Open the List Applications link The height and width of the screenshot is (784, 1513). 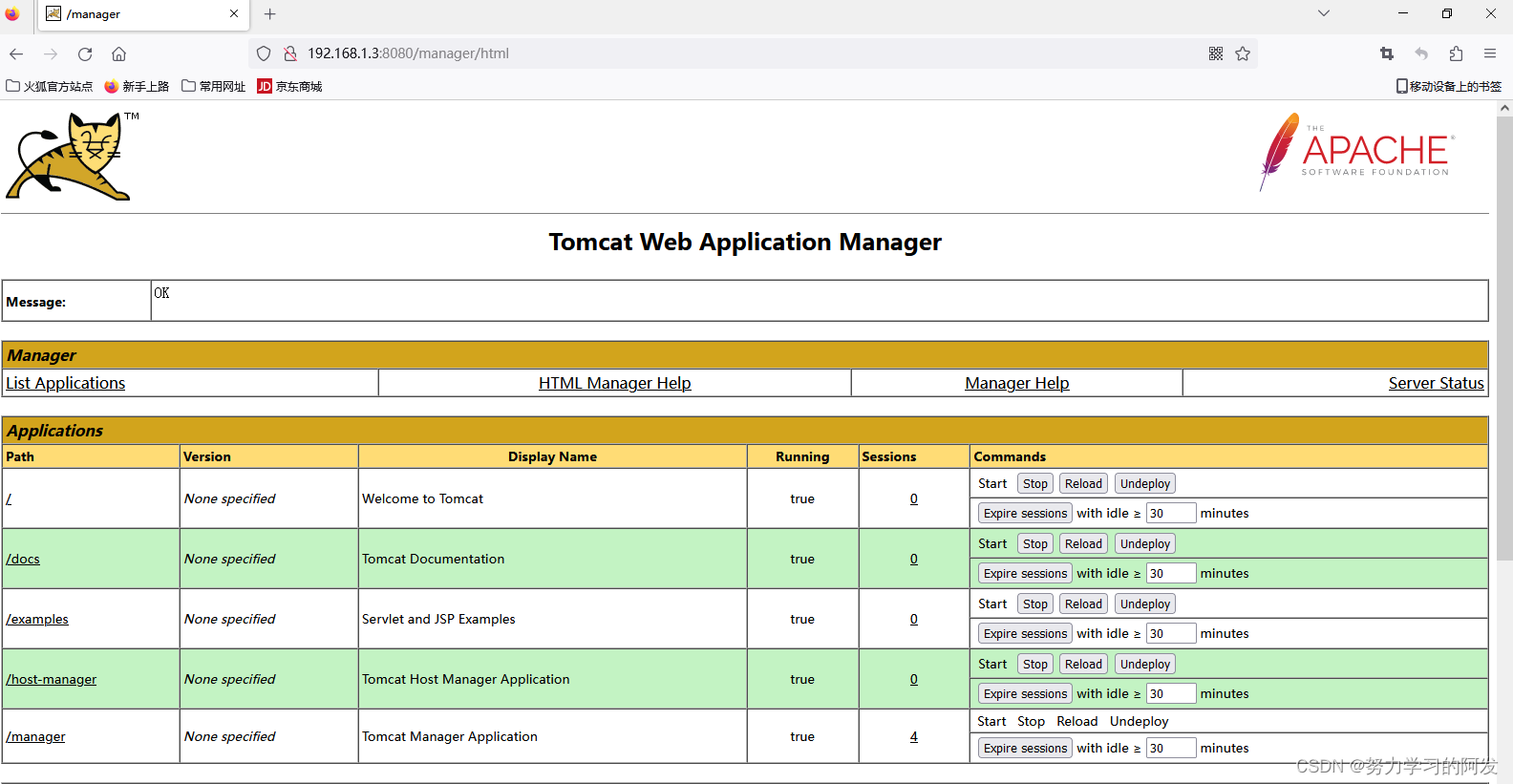point(66,383)
